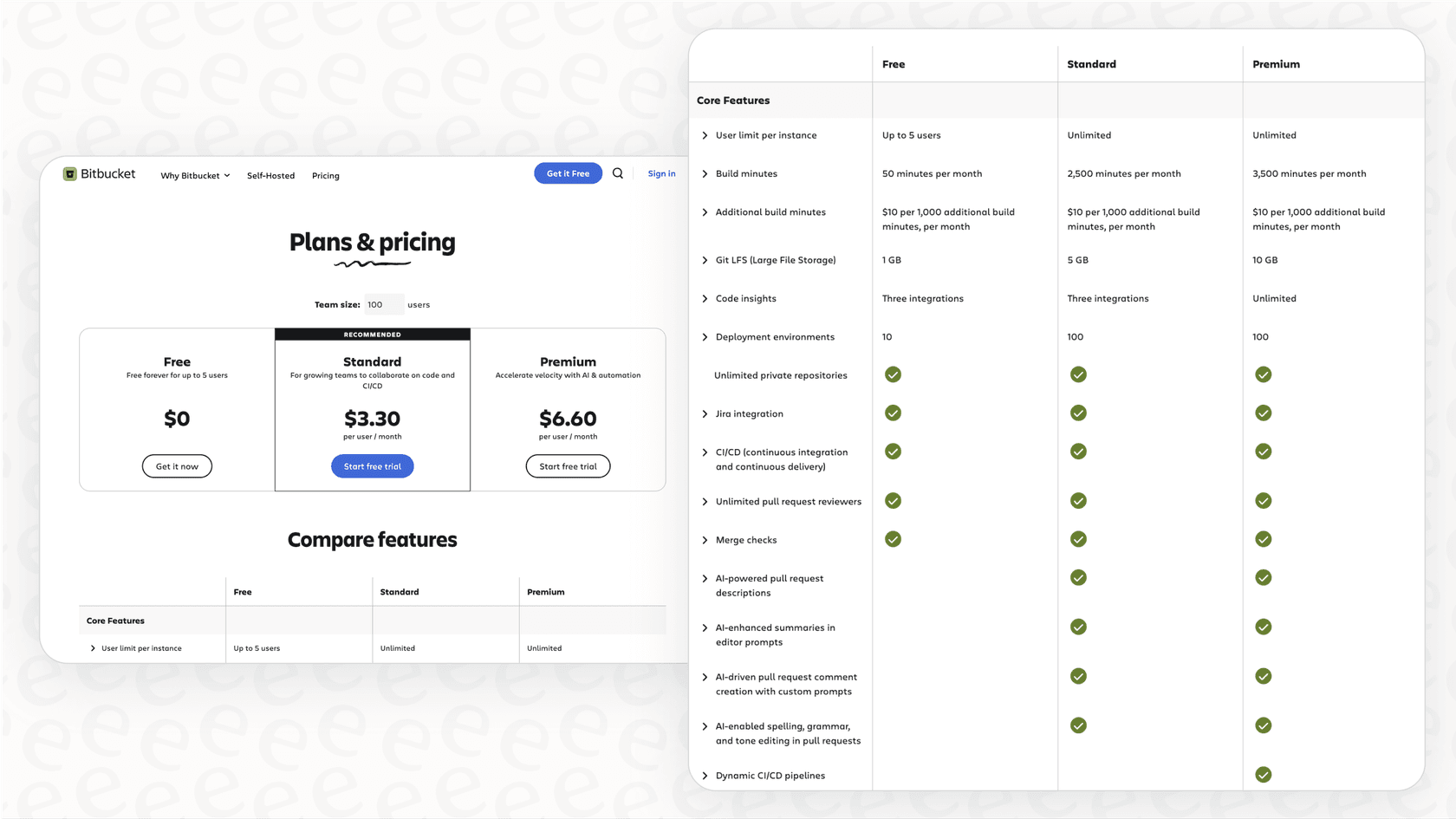The height and width of the screenshot is (819, 1456).
Task: Click the Team size input field
Action: click(383, 304)
